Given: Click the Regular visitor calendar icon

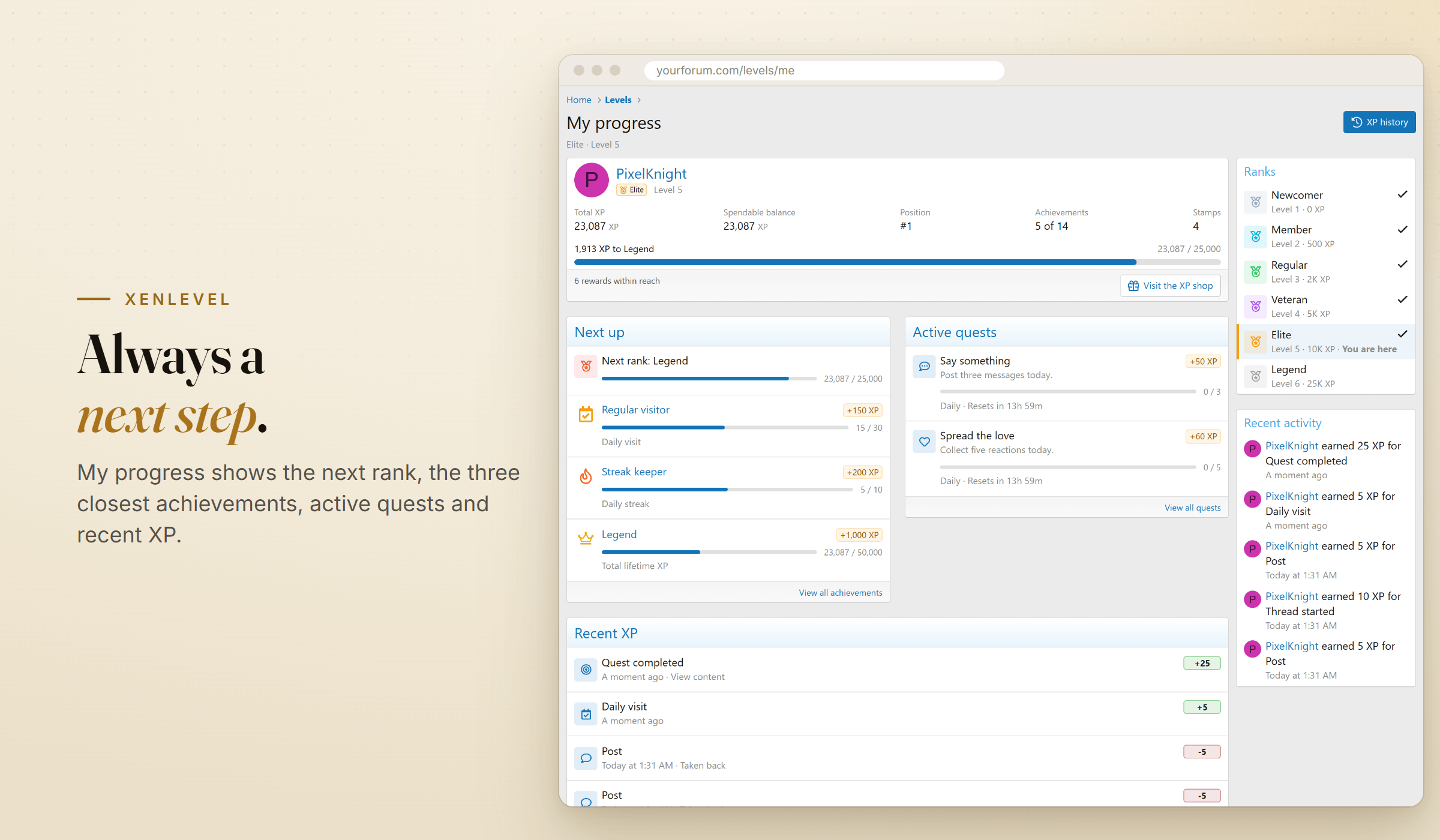Looking at the screenshot, I should pyautogui.click(x=586, y=414).
